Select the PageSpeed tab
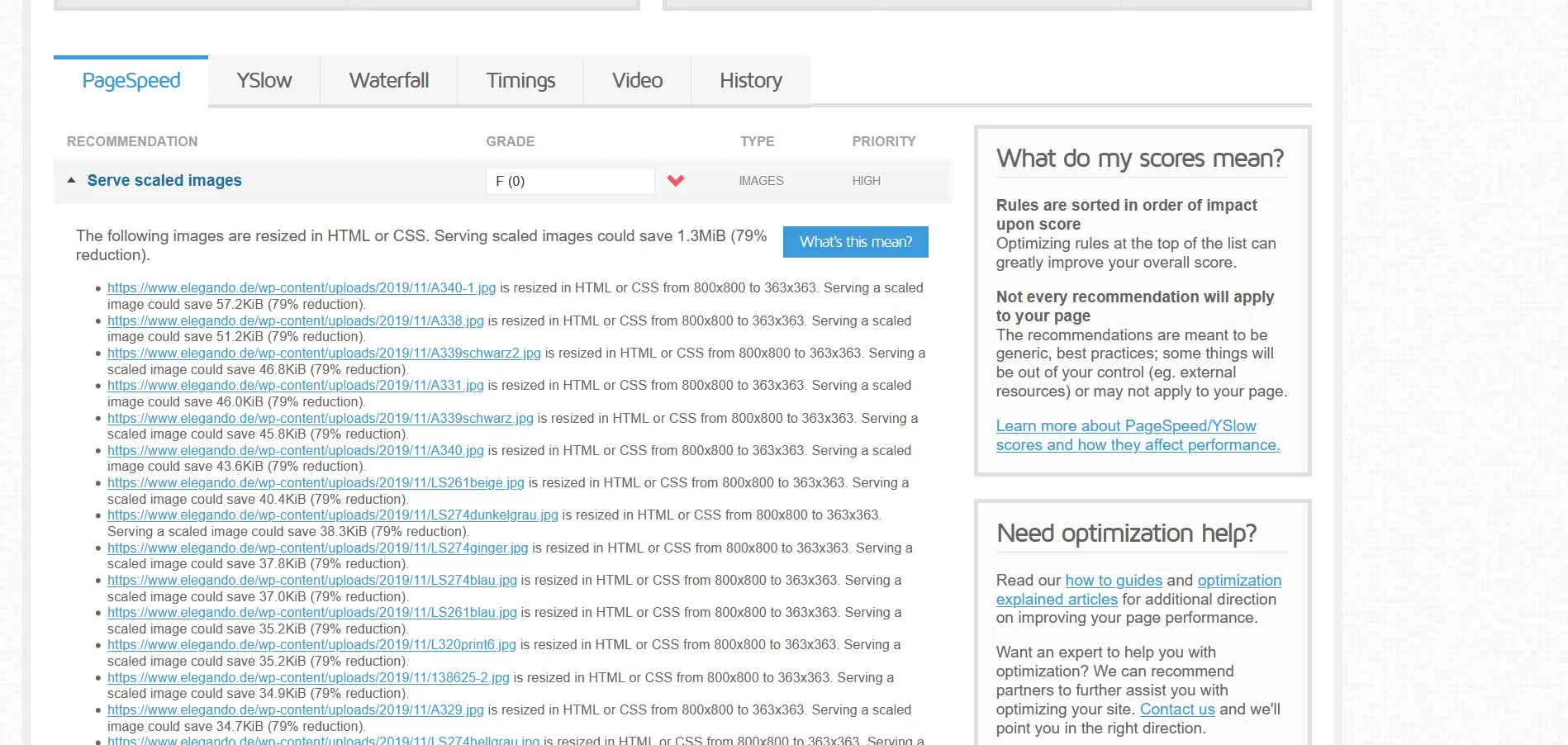This screenshot has width=1568, height=745. pyautogui.click(x=131, y=81)
